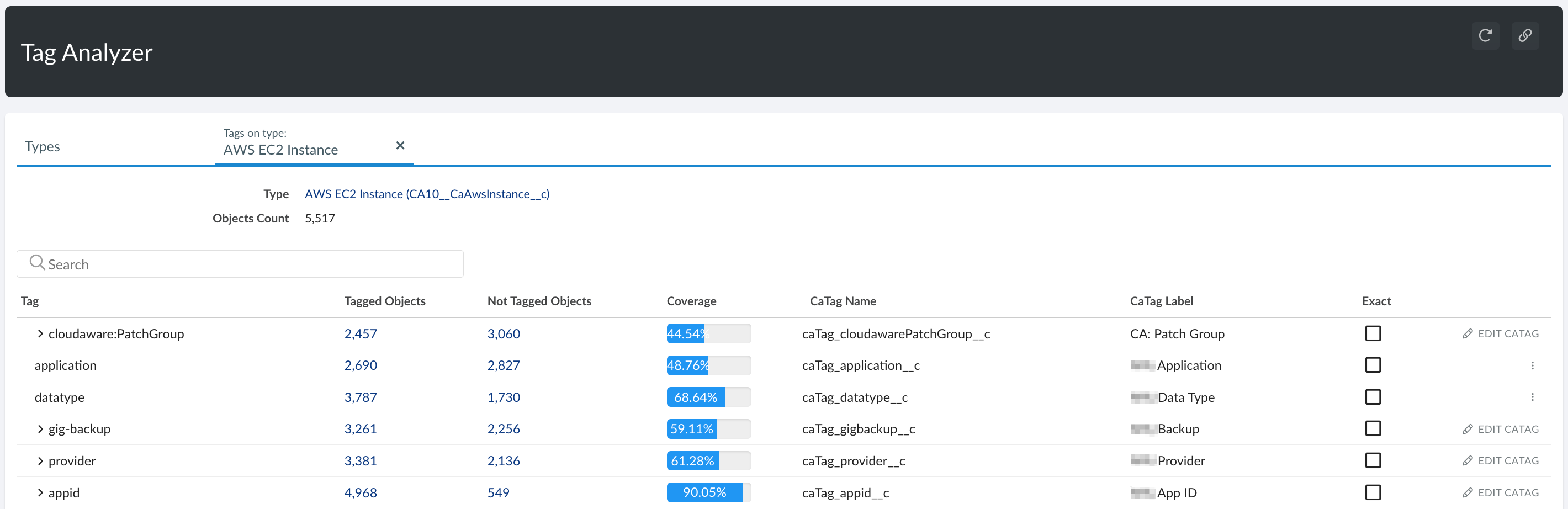Viewport: 1568px width, 509px height.
Task: Click 2,256 not tagged objects link
Action: click(504, 428)
